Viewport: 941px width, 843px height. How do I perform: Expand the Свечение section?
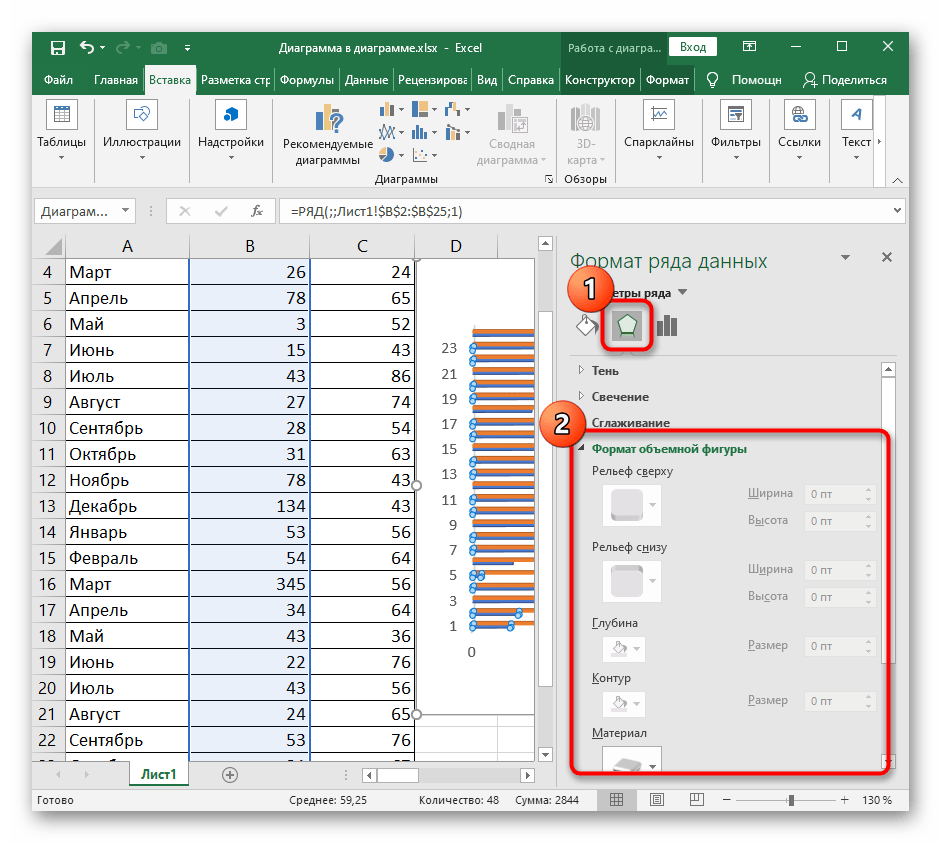point(619,397)
